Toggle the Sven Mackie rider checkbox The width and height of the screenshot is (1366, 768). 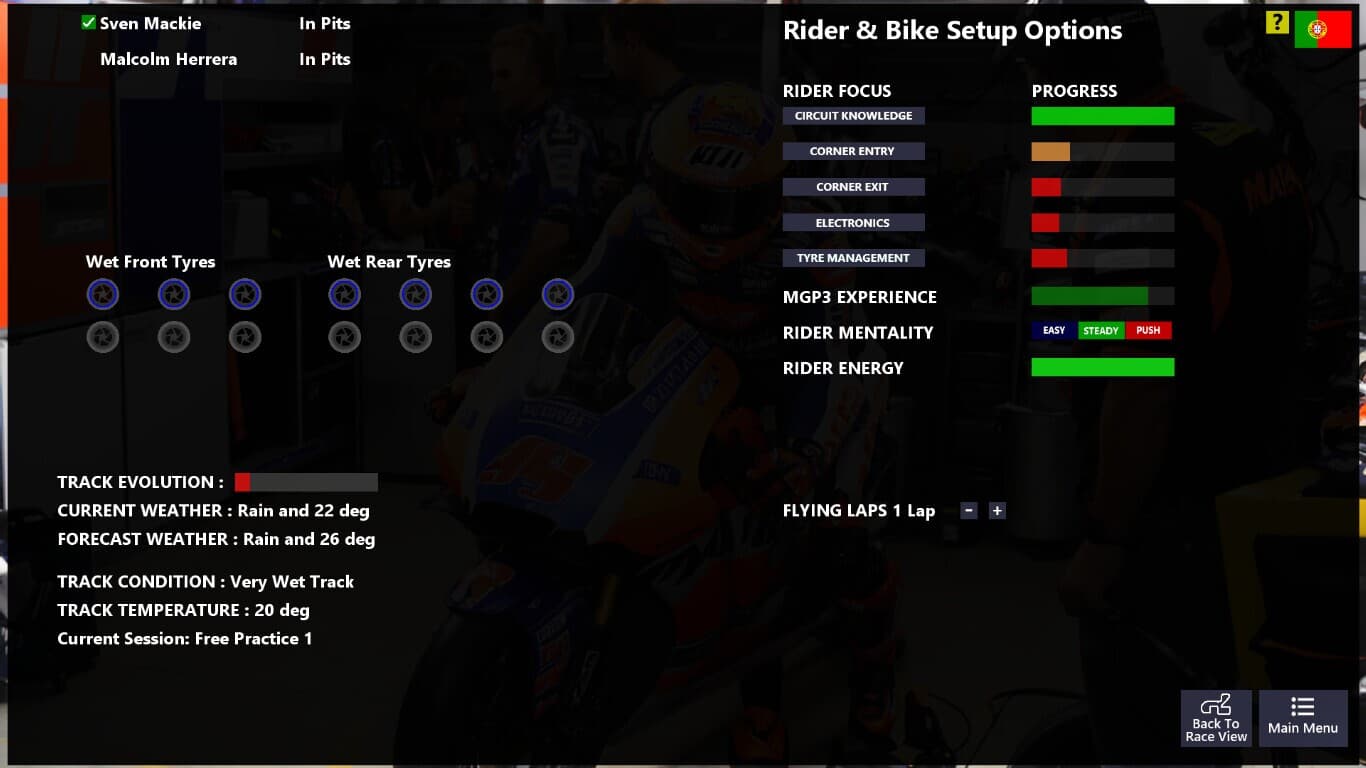pyautogui.click(x=89, y=22)
